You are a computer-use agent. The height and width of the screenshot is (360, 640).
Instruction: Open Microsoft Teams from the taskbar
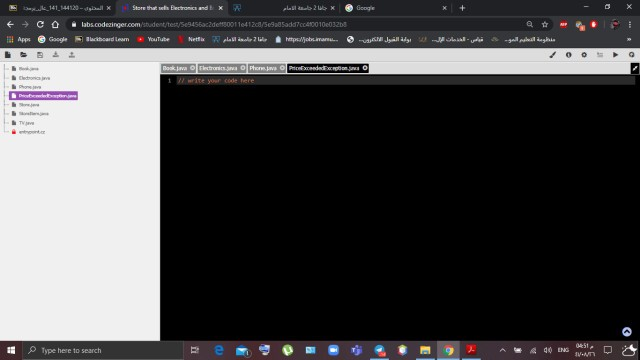356,350
